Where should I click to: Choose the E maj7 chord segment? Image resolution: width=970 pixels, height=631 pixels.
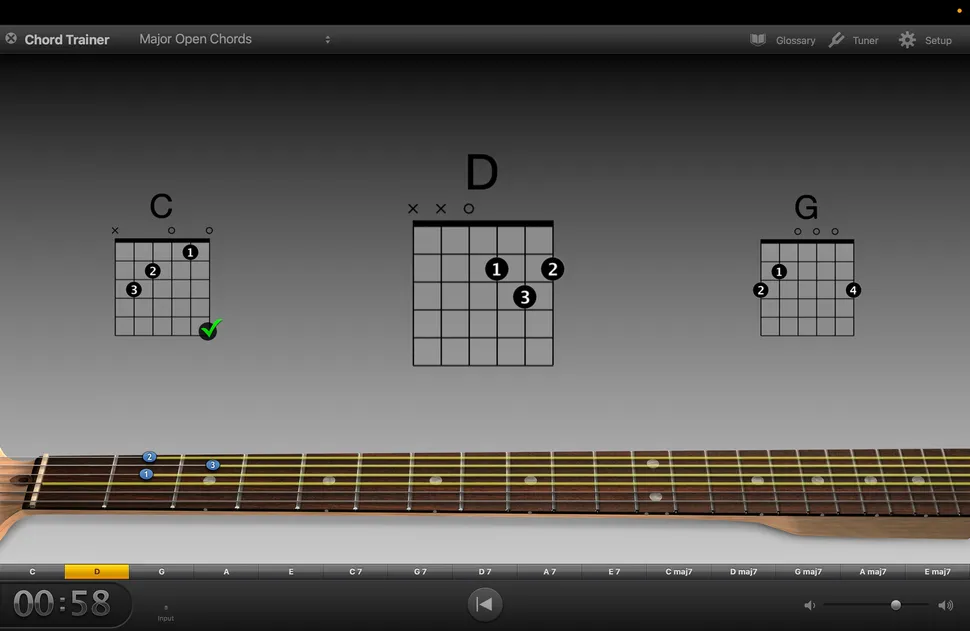[937, 572]
